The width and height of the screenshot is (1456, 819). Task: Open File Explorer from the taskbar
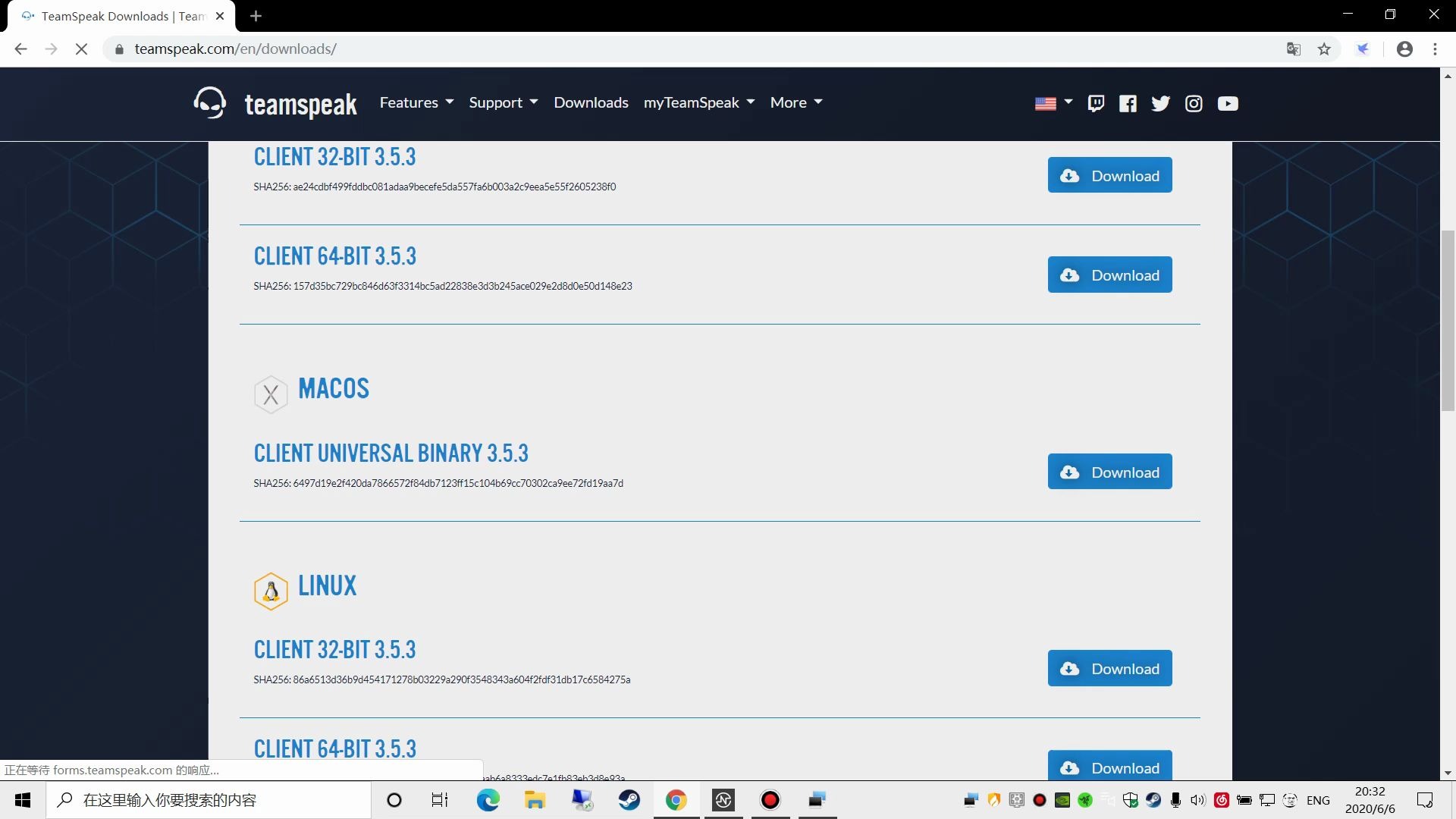coord(535,800)
